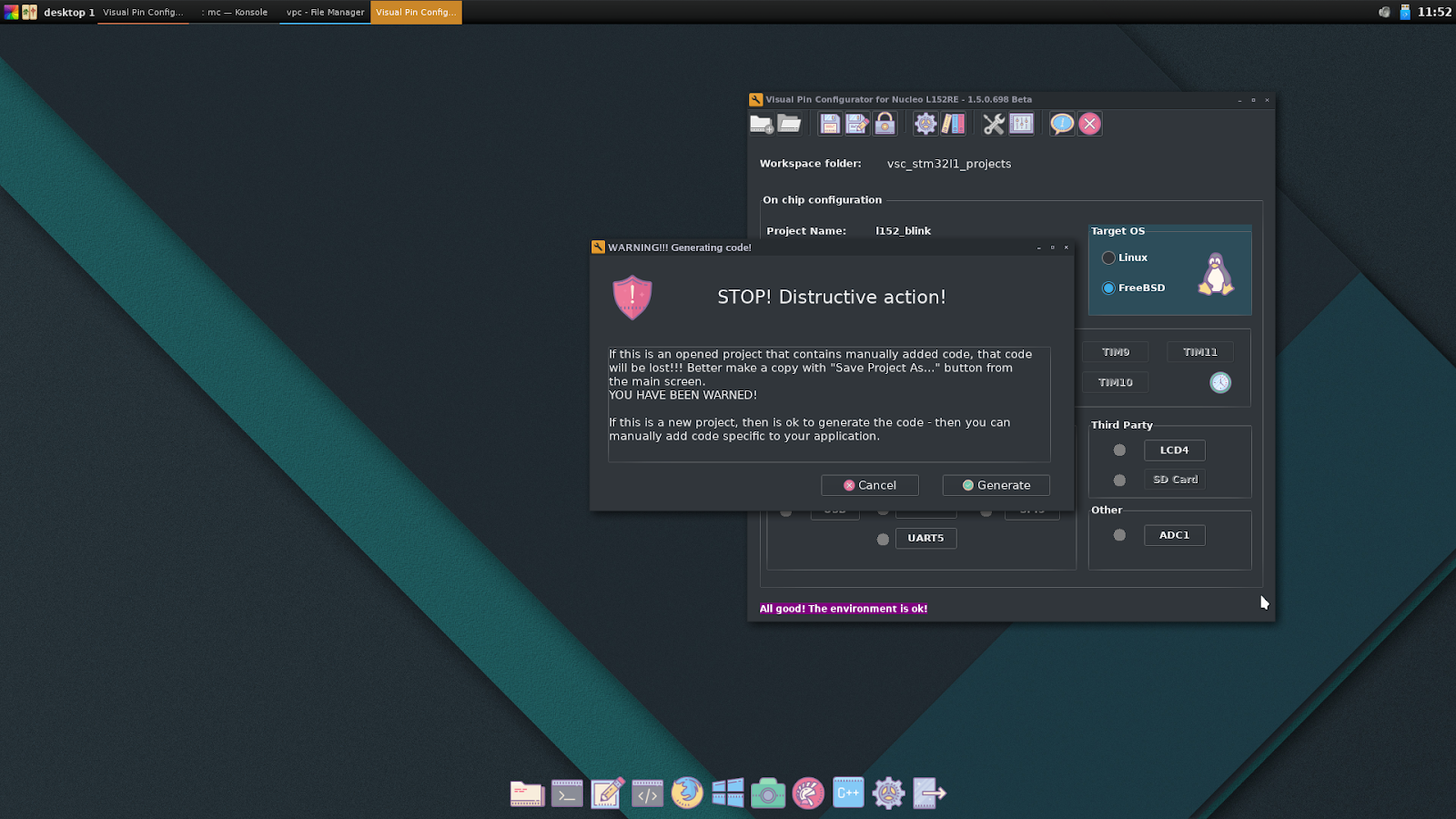Cancel the code generation warning
Screen dimensions: 1456x819
coord(869,485)
